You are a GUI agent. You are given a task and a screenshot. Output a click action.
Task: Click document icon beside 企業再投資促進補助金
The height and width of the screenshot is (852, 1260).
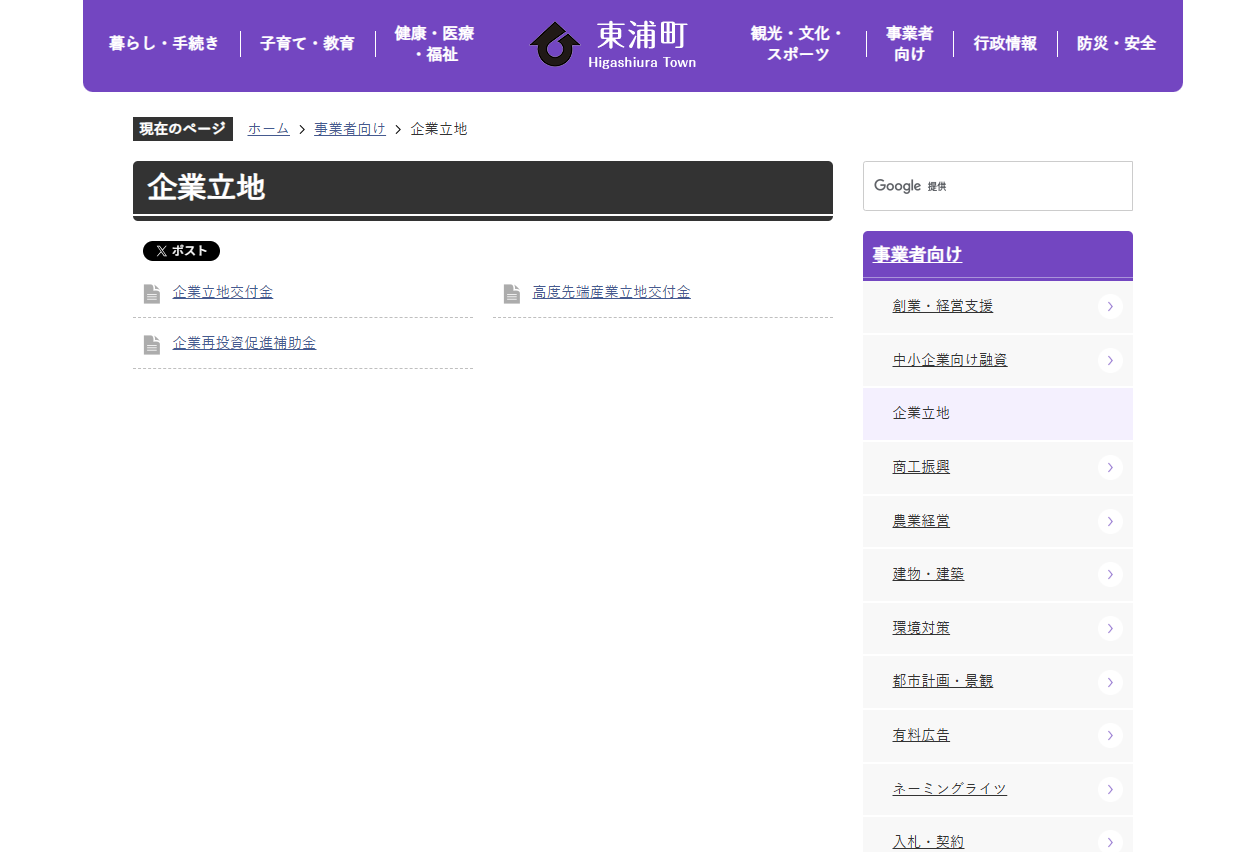tap(152, 345)
